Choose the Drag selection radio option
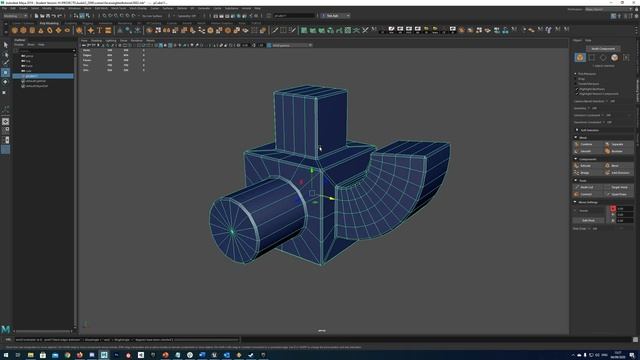 click(x=576, y=79)
